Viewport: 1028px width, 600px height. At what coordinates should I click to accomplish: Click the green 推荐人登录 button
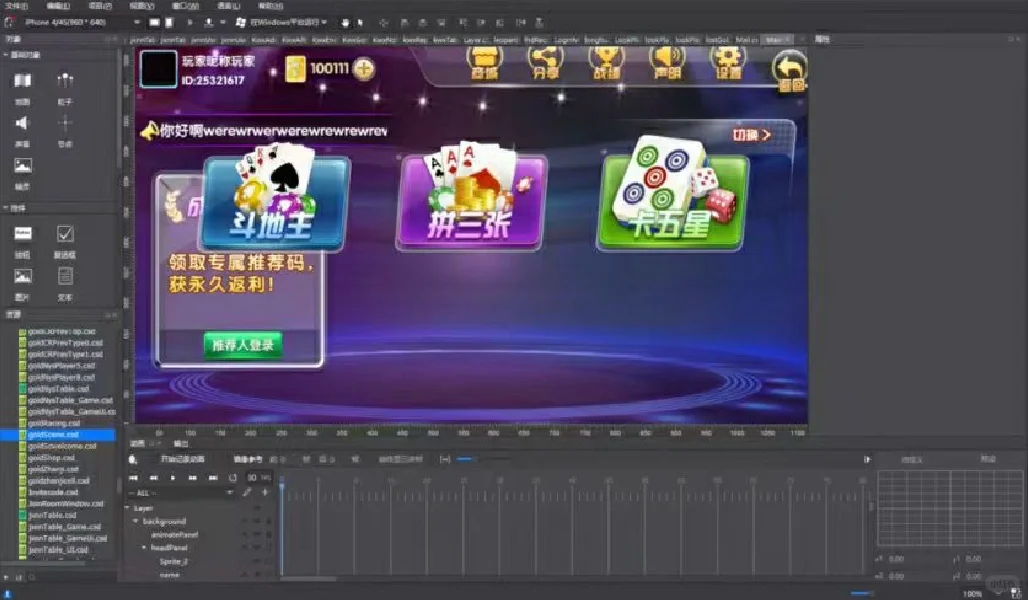click(243, 345)
